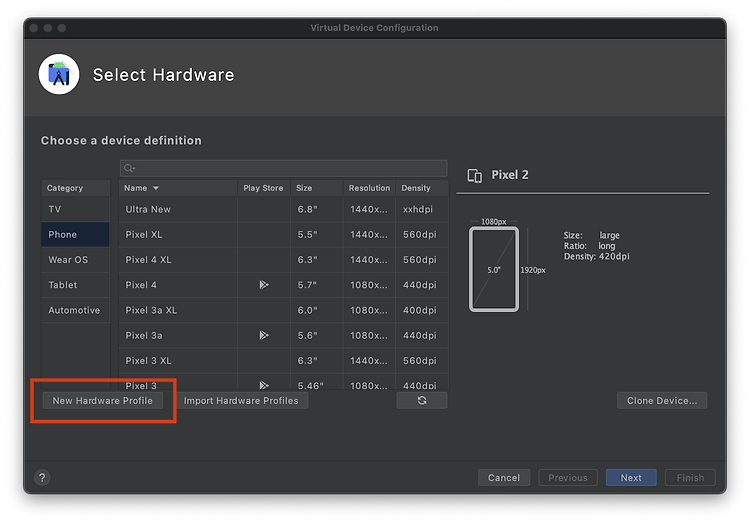Select the Tablet category
750x523 pixels.
76,285
